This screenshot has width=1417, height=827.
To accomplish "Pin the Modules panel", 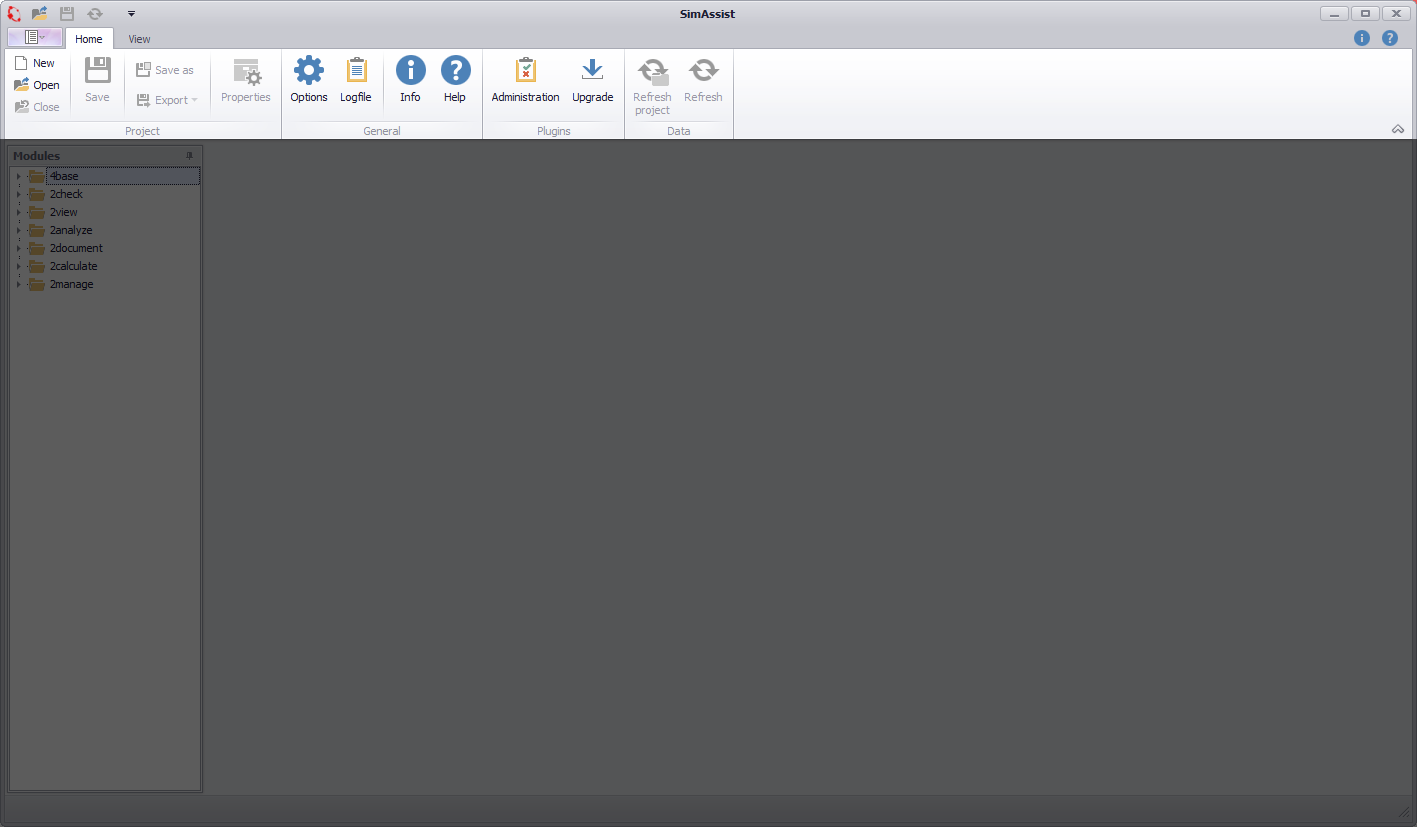I will [x=189, y=156].
